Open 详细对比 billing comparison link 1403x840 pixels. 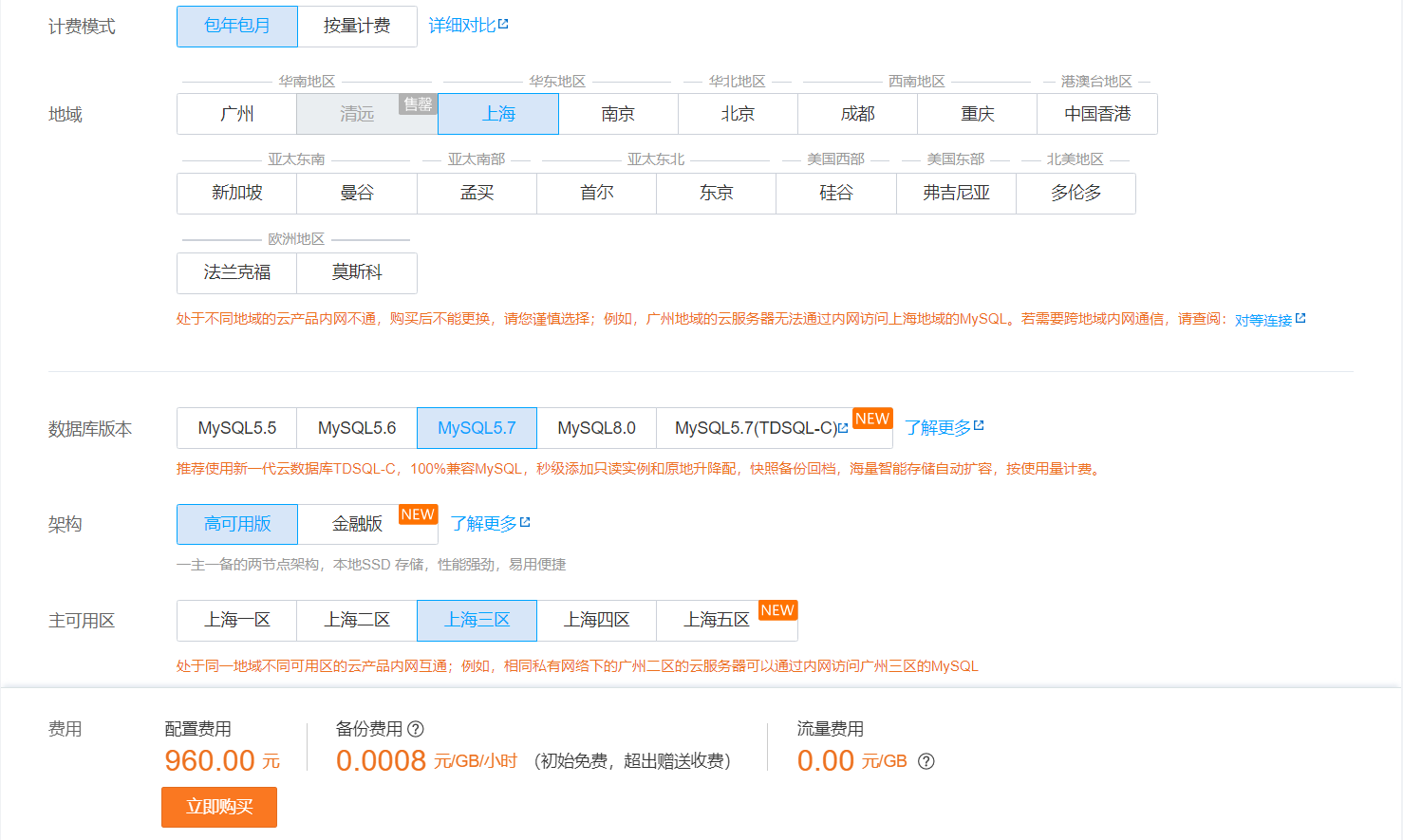469,26
